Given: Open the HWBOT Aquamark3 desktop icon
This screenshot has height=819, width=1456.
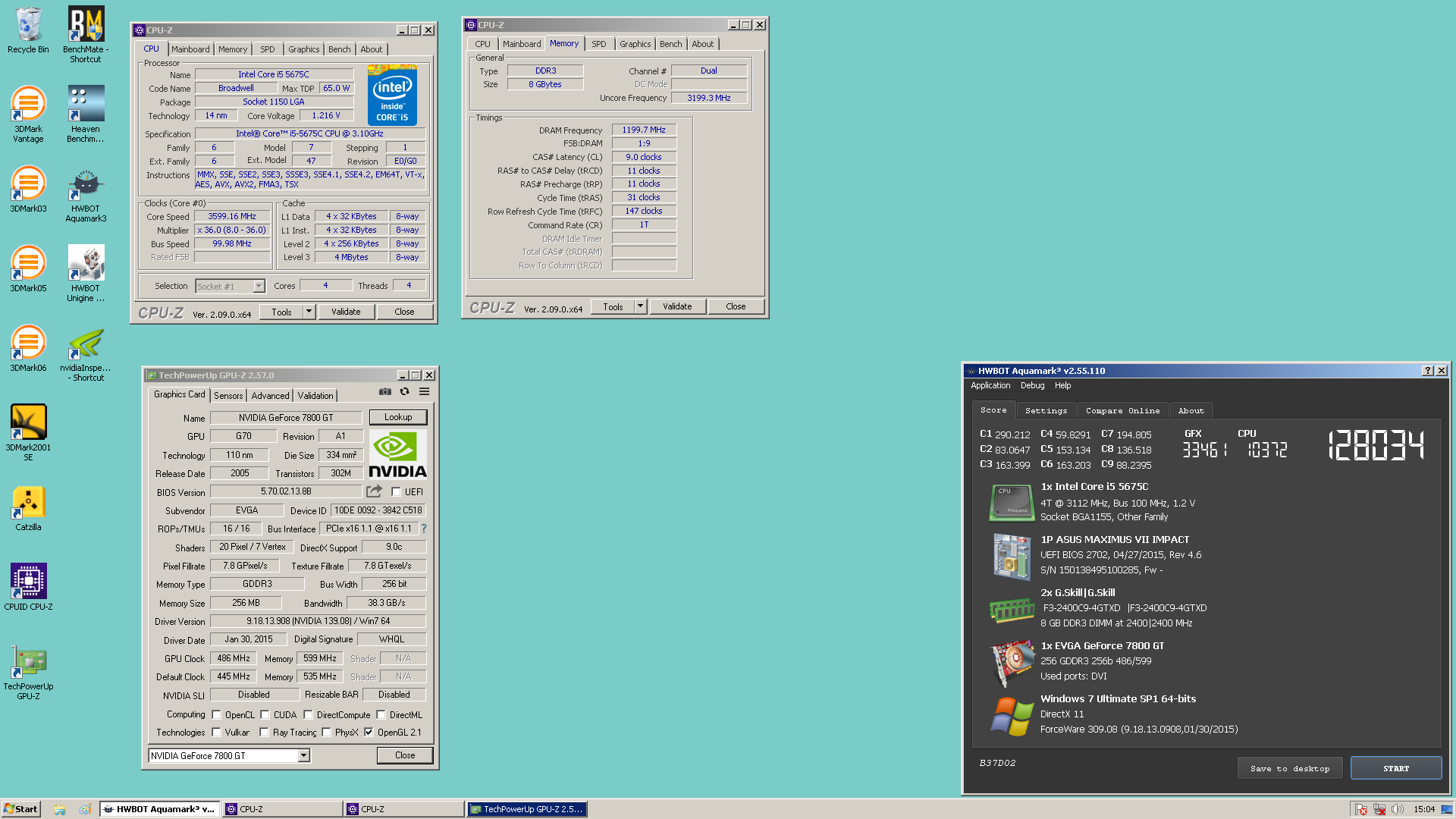Looking at the screenshot, I should pos(86,193).
